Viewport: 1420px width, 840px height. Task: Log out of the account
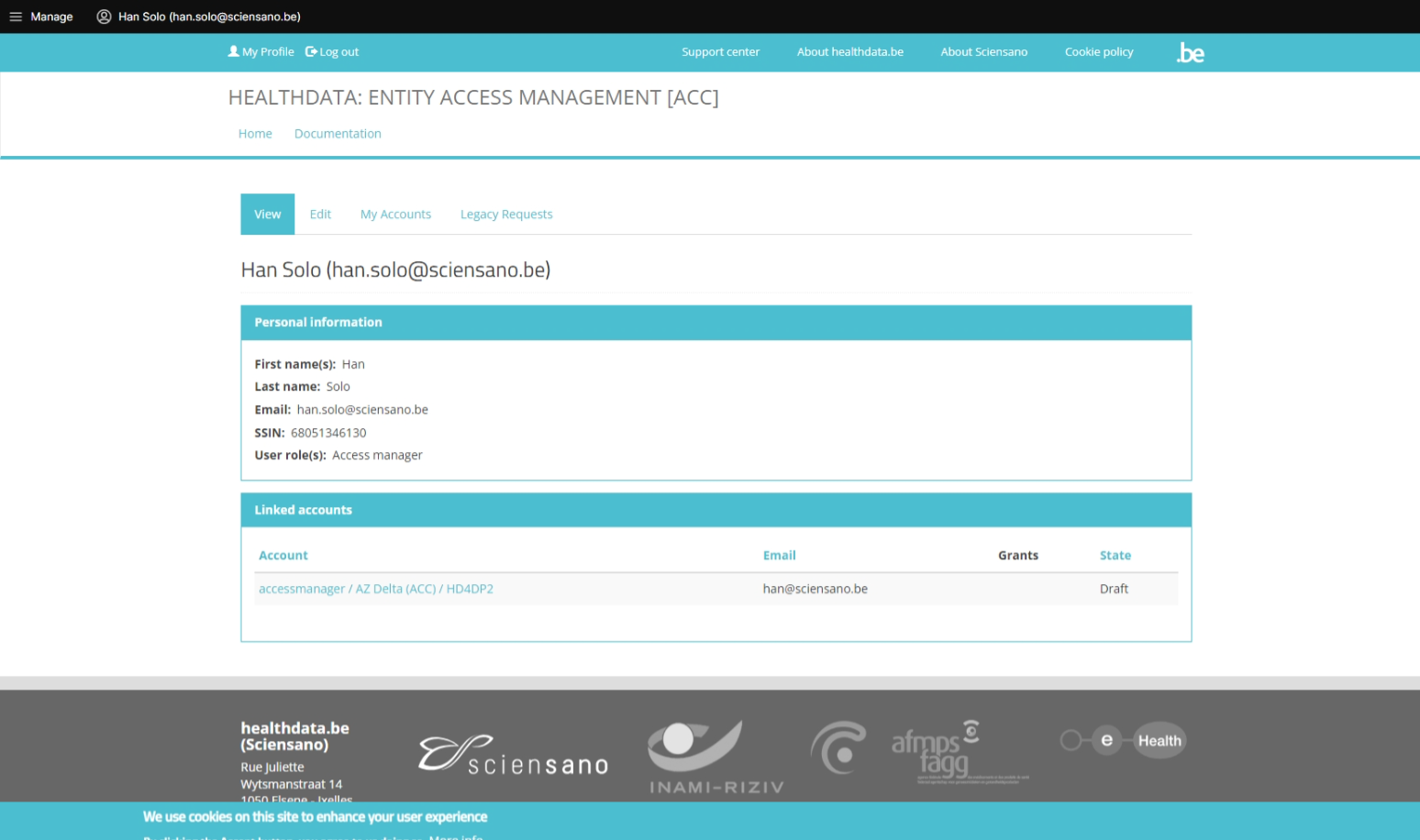(x=332, y=52)
